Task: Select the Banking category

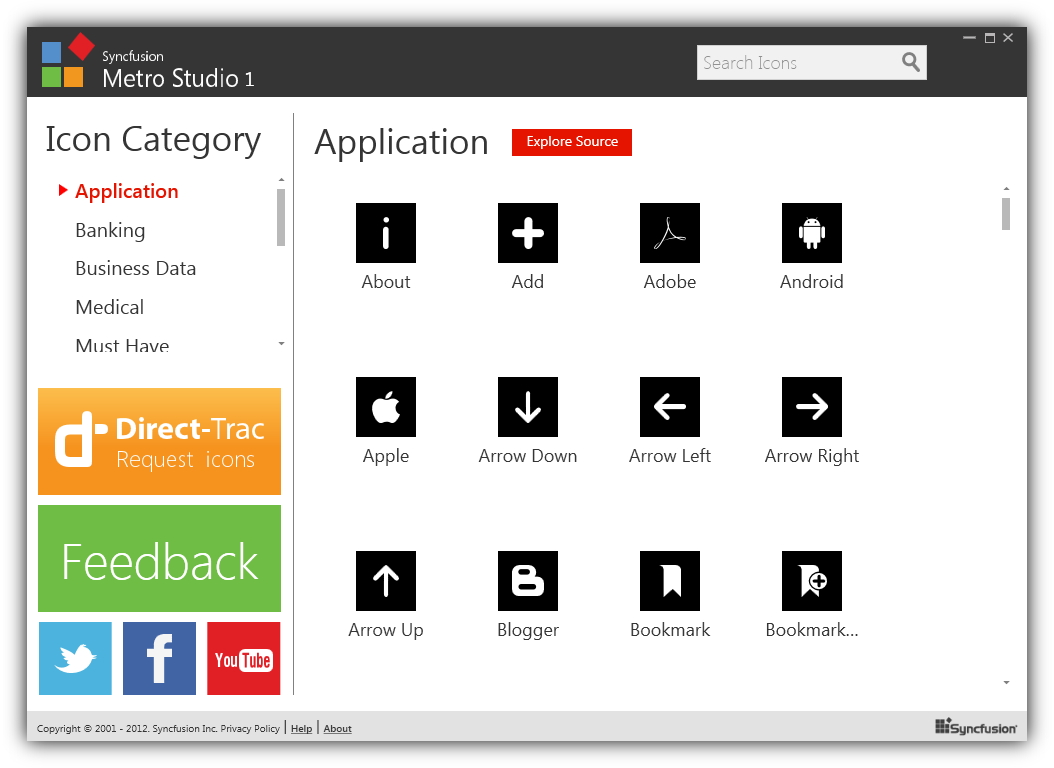Action: click(110, 230)
